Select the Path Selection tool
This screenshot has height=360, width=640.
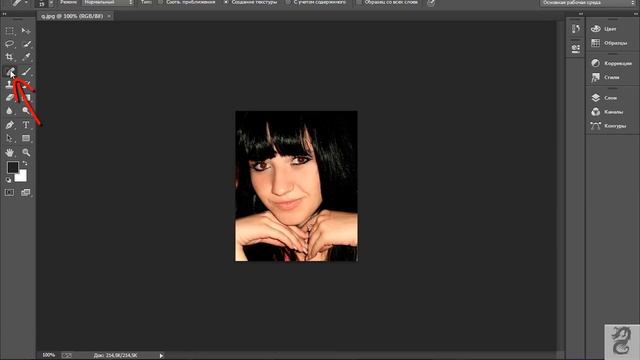[9, 138]
